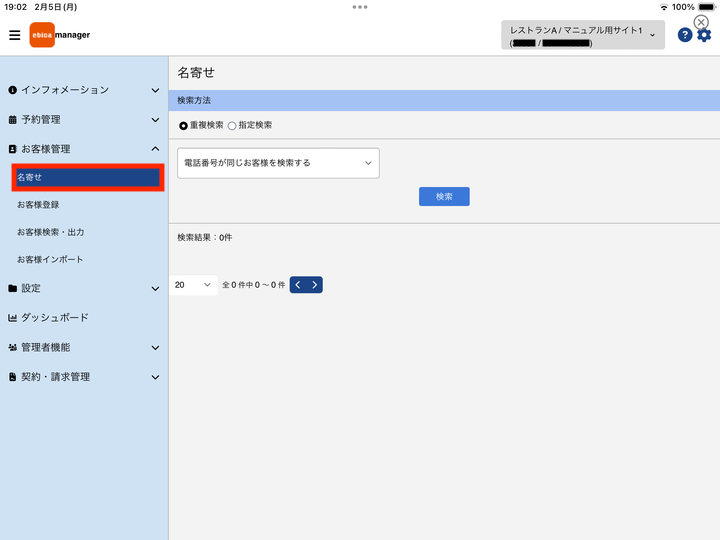Click the chart icon beside ダッシュボード
Screen dimensions: 720x540
[x=12, y=318]
